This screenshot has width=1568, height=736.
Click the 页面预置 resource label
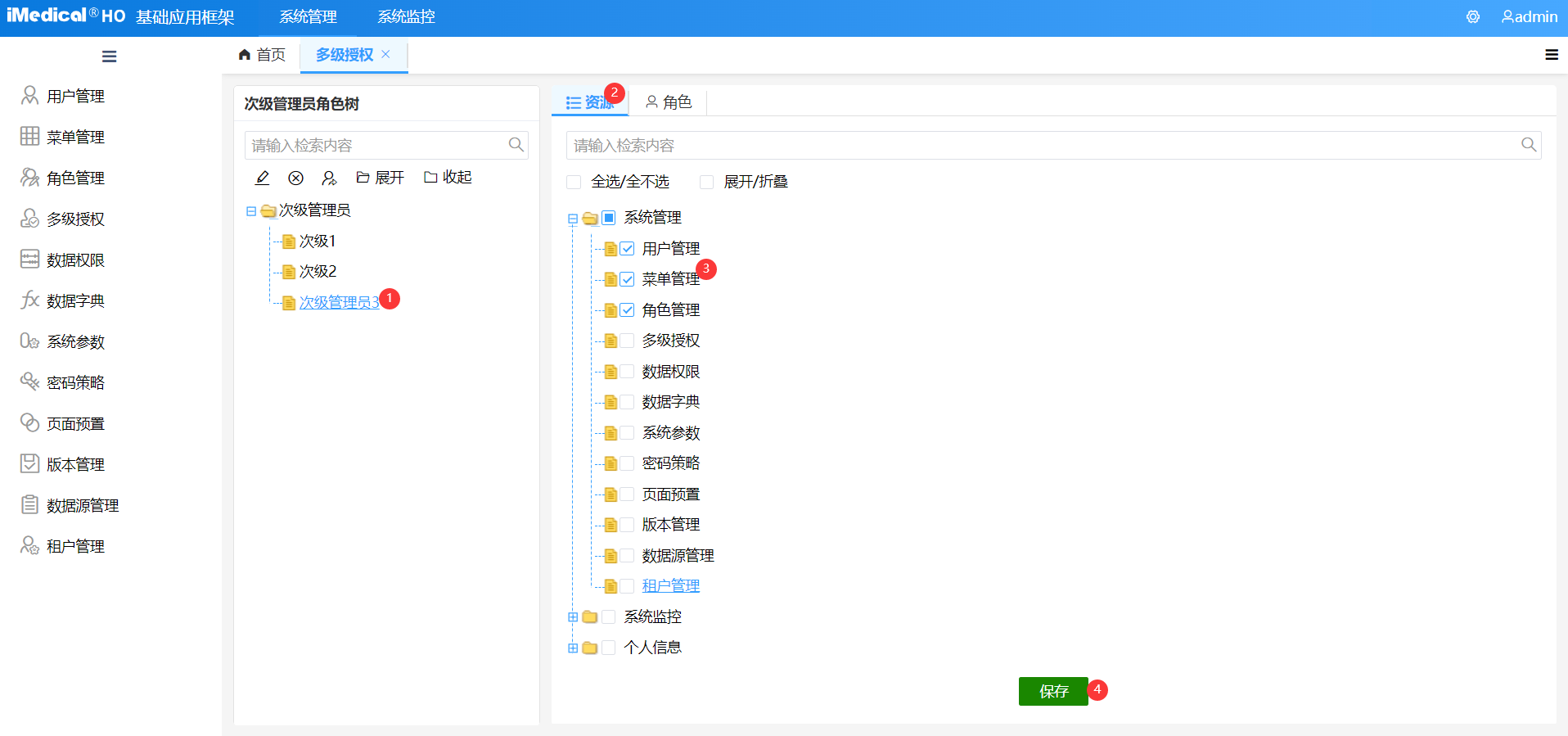[671, 494]
